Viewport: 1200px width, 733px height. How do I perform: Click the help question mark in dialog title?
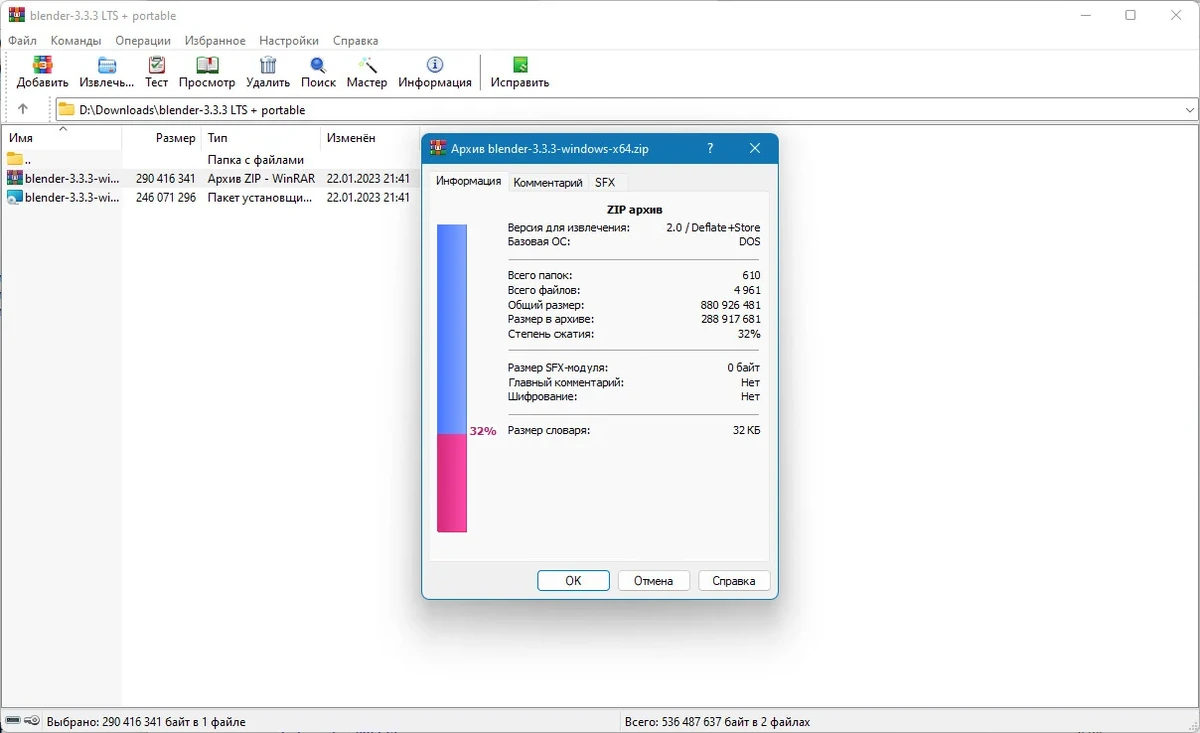[710, 148]
